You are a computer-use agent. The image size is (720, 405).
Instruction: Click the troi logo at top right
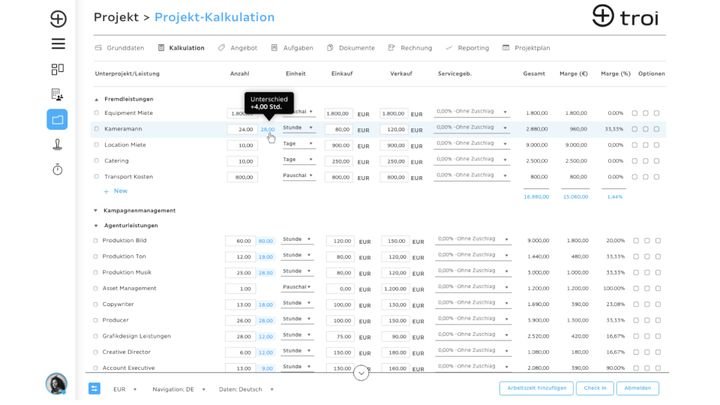[x=625, y=17]
